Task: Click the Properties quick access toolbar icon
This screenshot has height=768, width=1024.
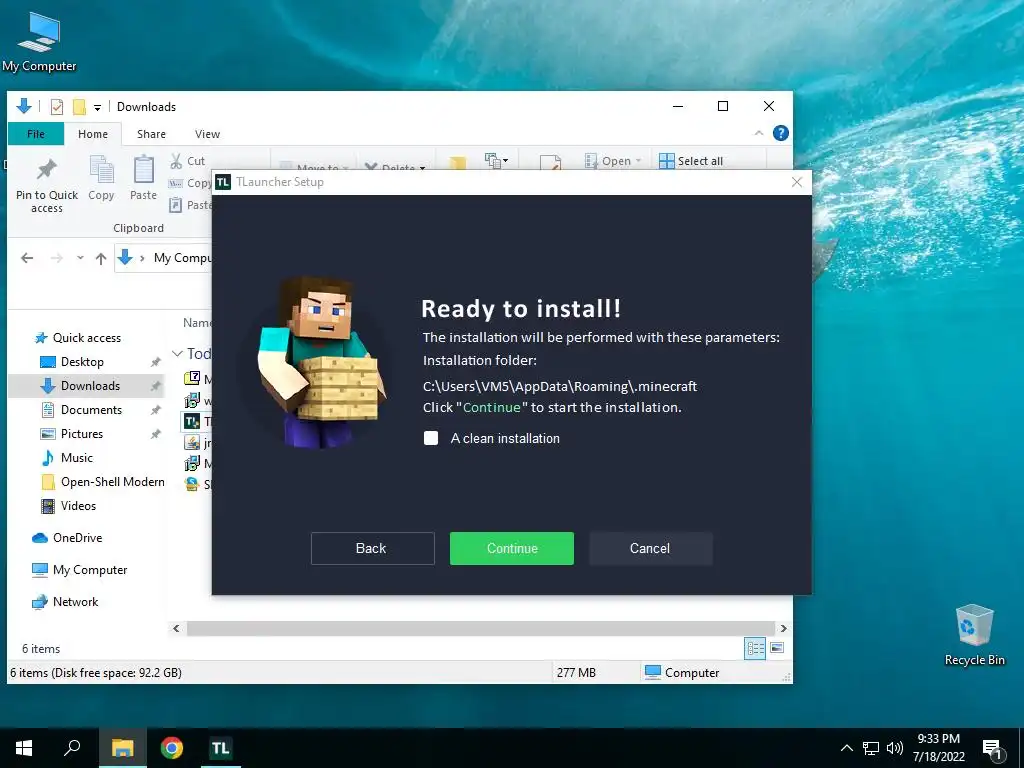Action: (x=57, y=106)
